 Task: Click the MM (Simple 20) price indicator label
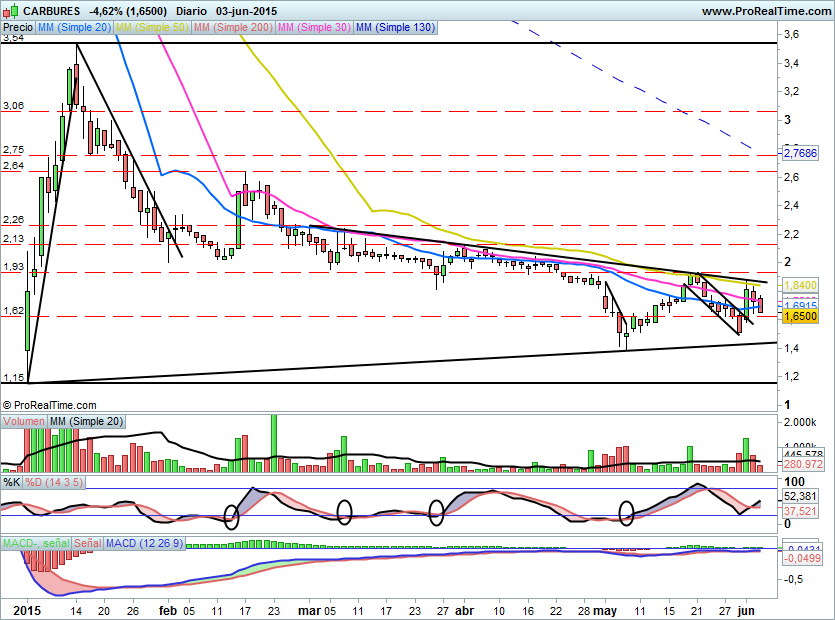[x=74, y=29]
